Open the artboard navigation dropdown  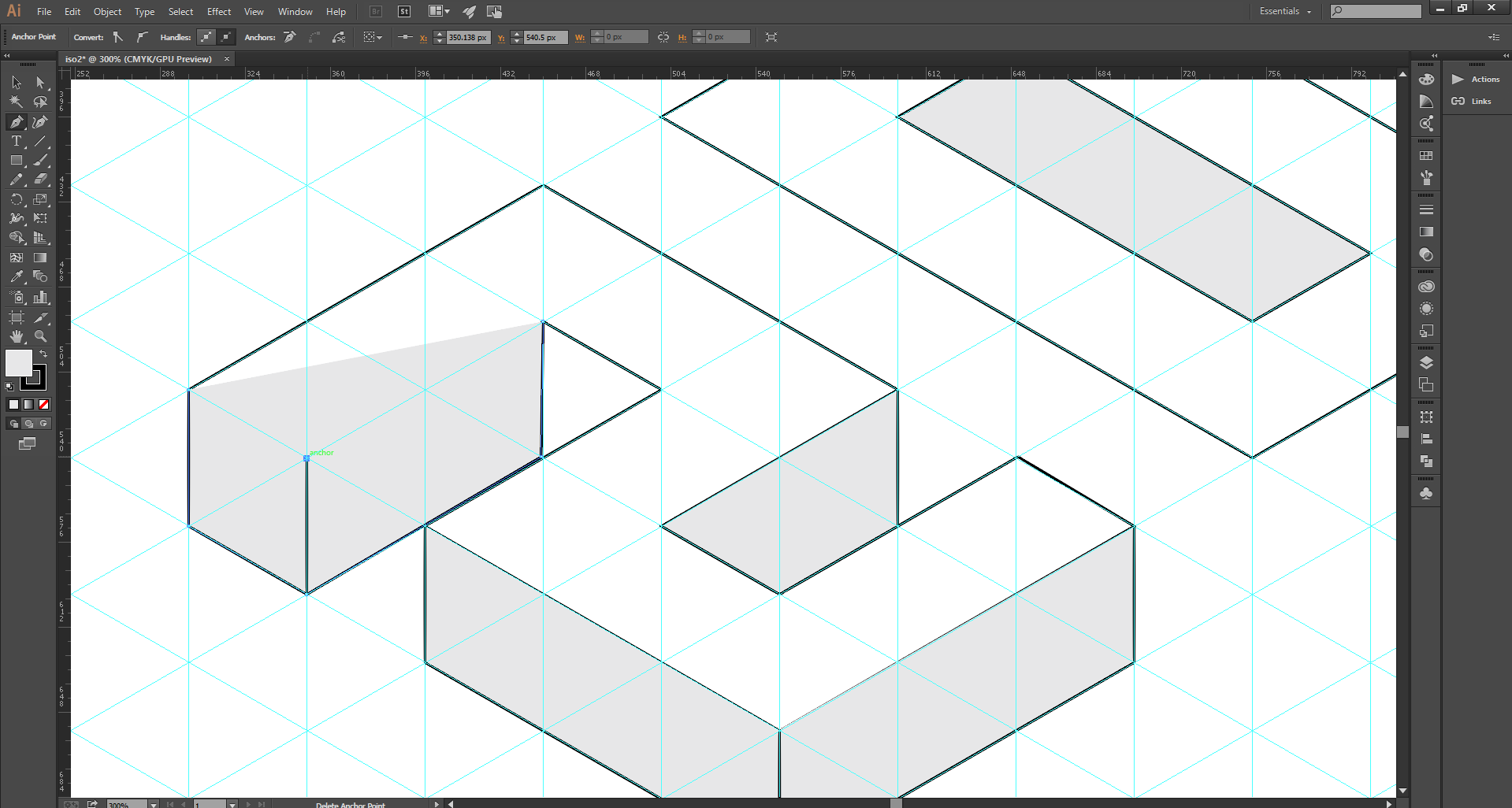pyautogui.click(x=232, y=804)
